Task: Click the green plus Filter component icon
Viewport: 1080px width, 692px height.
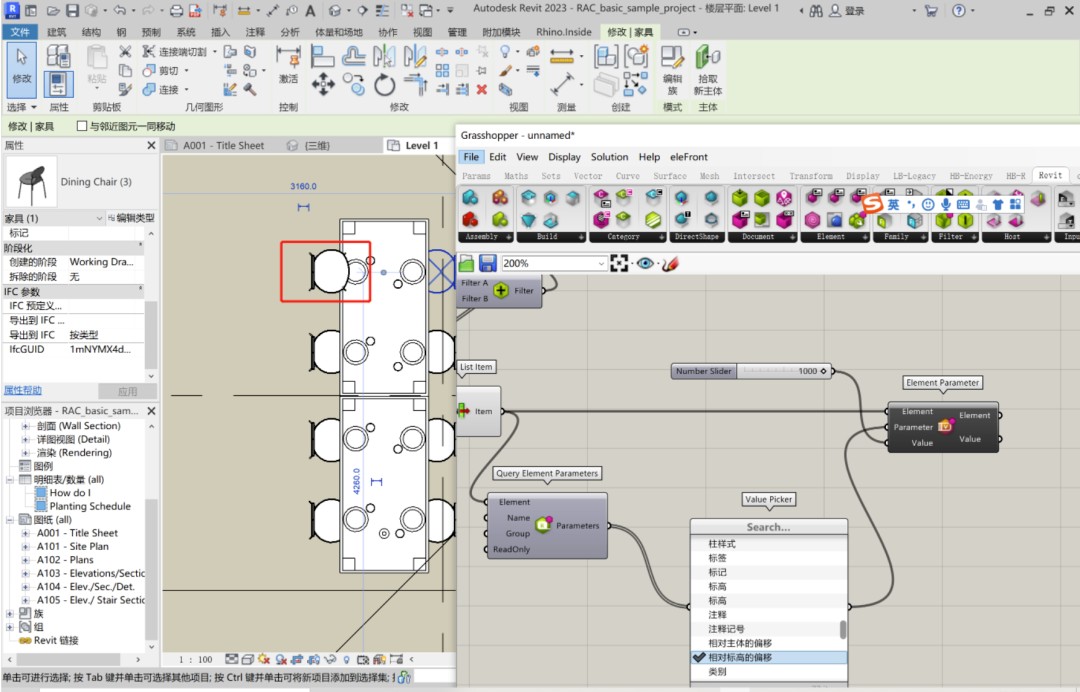Action: coord(501,291)
